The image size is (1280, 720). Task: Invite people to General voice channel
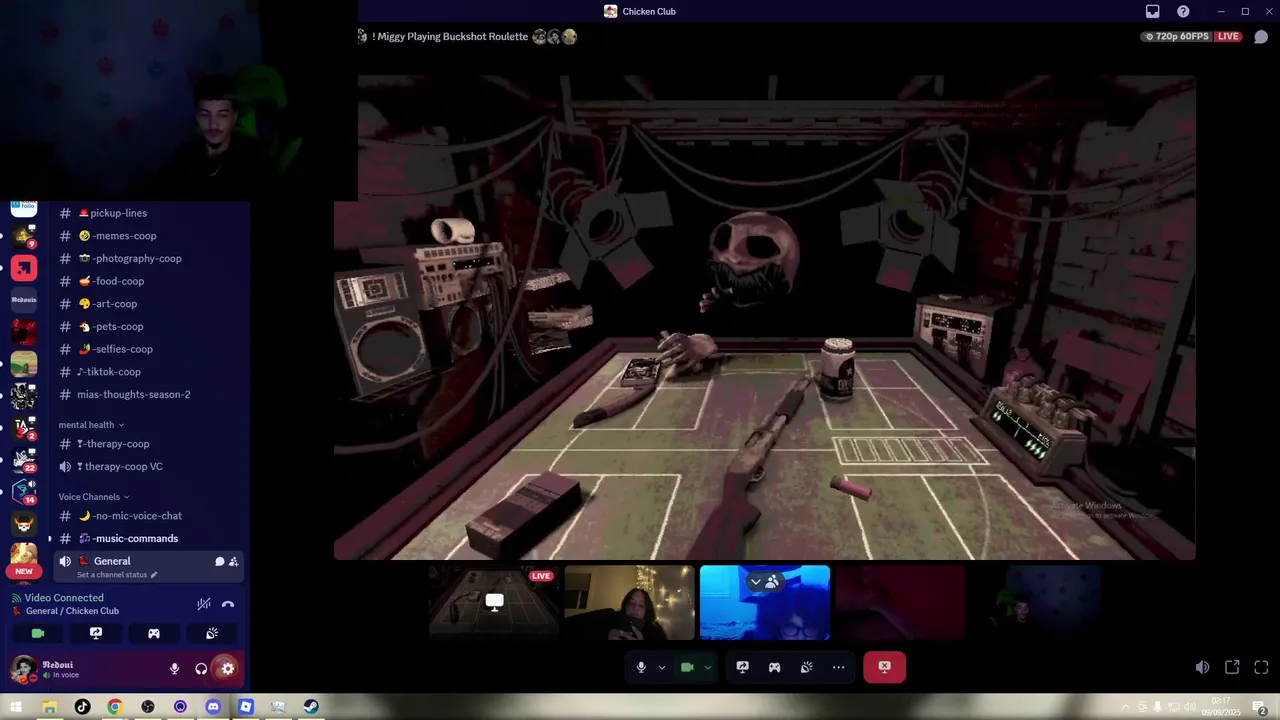point(233,562)
